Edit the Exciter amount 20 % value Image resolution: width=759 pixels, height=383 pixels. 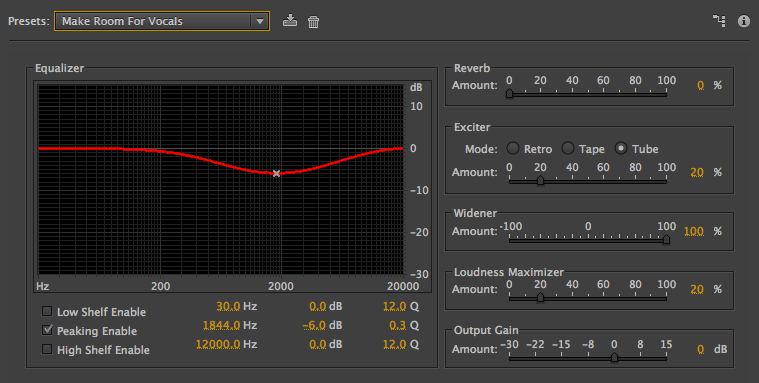click(697, 172)
